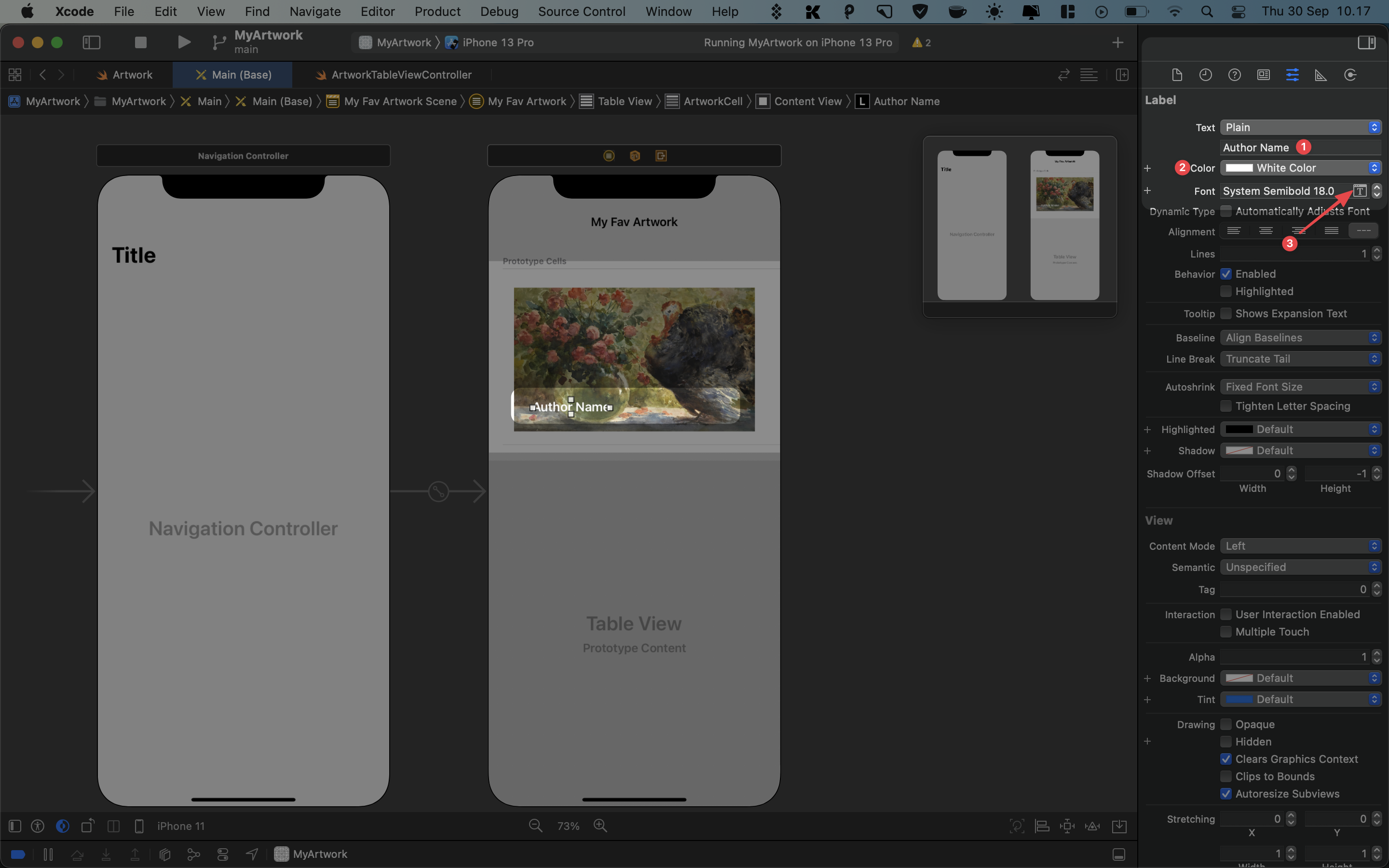Check the Opaque drawing checkbox
The height and width of the screenshot is (868, 1389).
click(x=1226, y=724)
